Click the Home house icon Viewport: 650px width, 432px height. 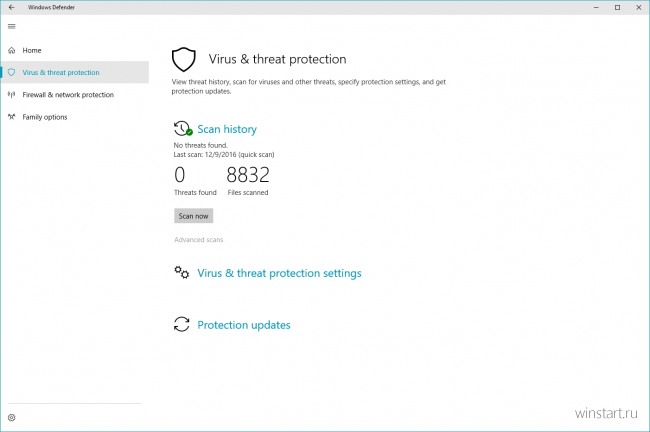click(12, 51)
